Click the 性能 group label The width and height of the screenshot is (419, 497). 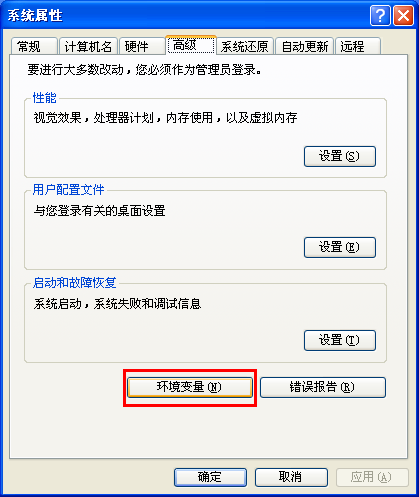[45, 98]
